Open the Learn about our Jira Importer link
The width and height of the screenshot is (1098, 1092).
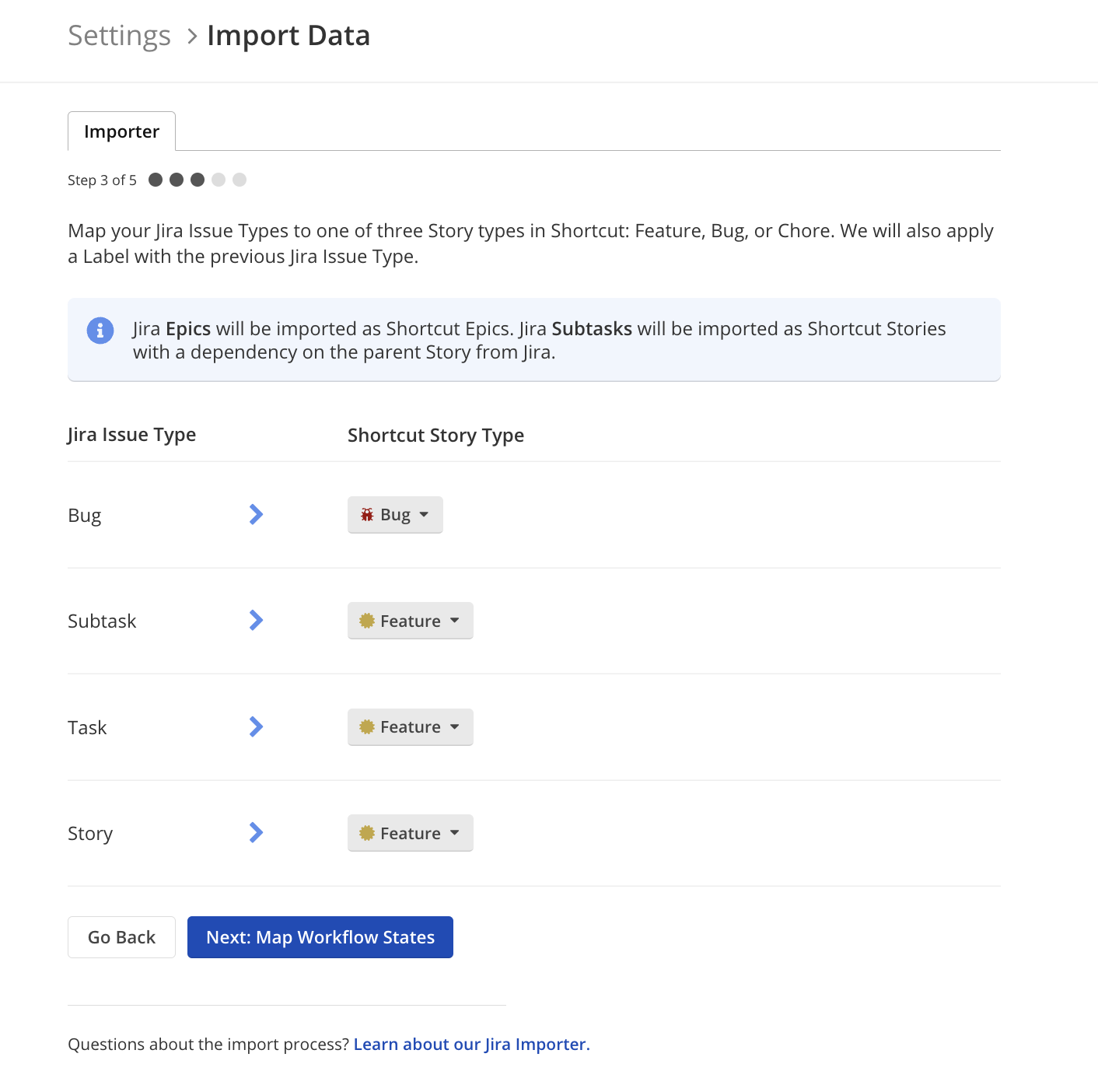click(472, 1044)
